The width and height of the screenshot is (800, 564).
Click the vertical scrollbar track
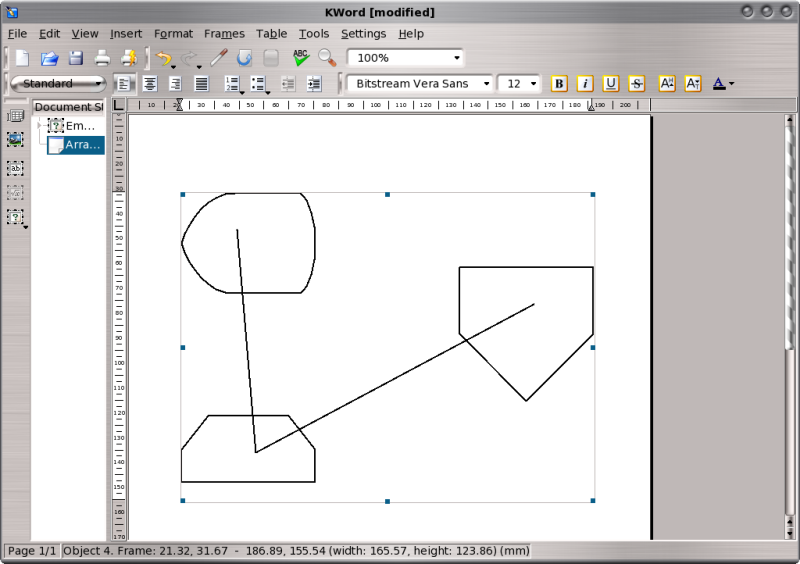[x=790, y=320]
